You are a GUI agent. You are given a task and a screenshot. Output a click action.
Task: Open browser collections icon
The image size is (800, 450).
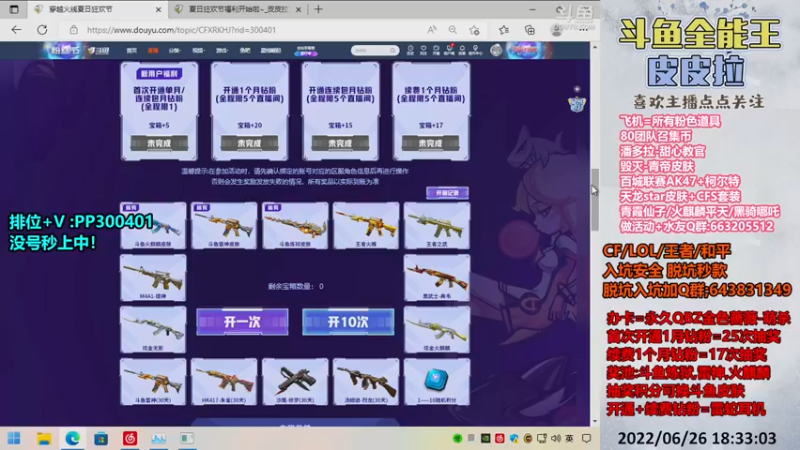tap(530, 30)
